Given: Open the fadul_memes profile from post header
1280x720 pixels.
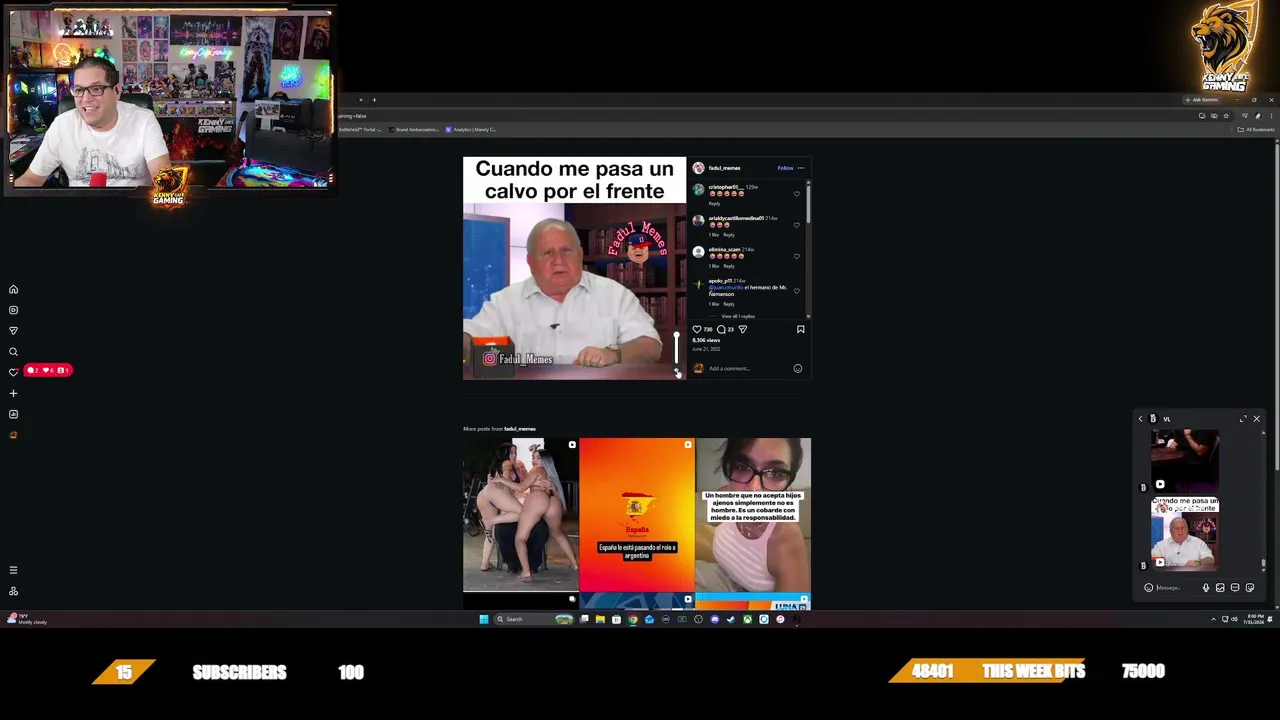Looking at the screenshot, I should point(724,168).
